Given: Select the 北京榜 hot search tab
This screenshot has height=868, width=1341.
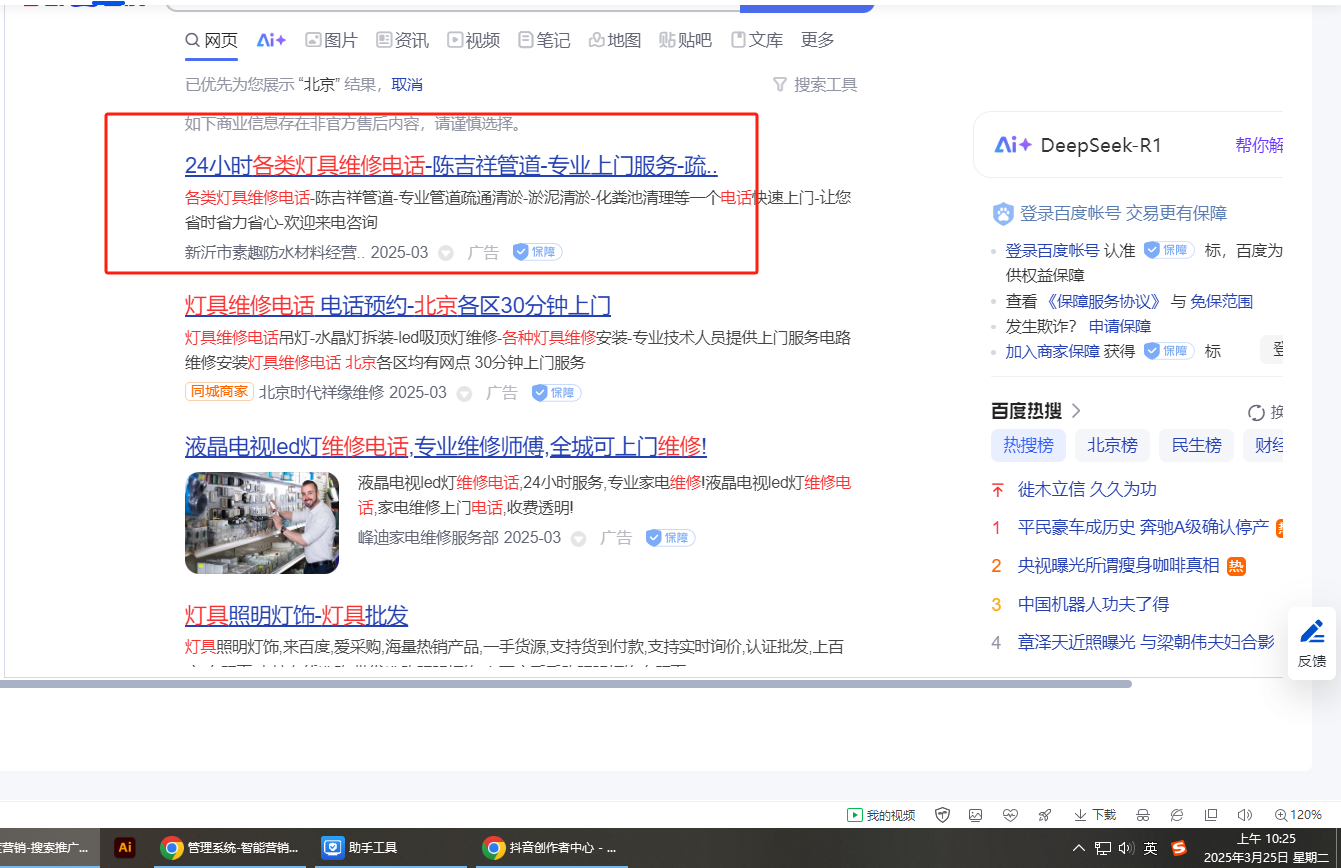Looking at the screenshot, I should 1112,445.
